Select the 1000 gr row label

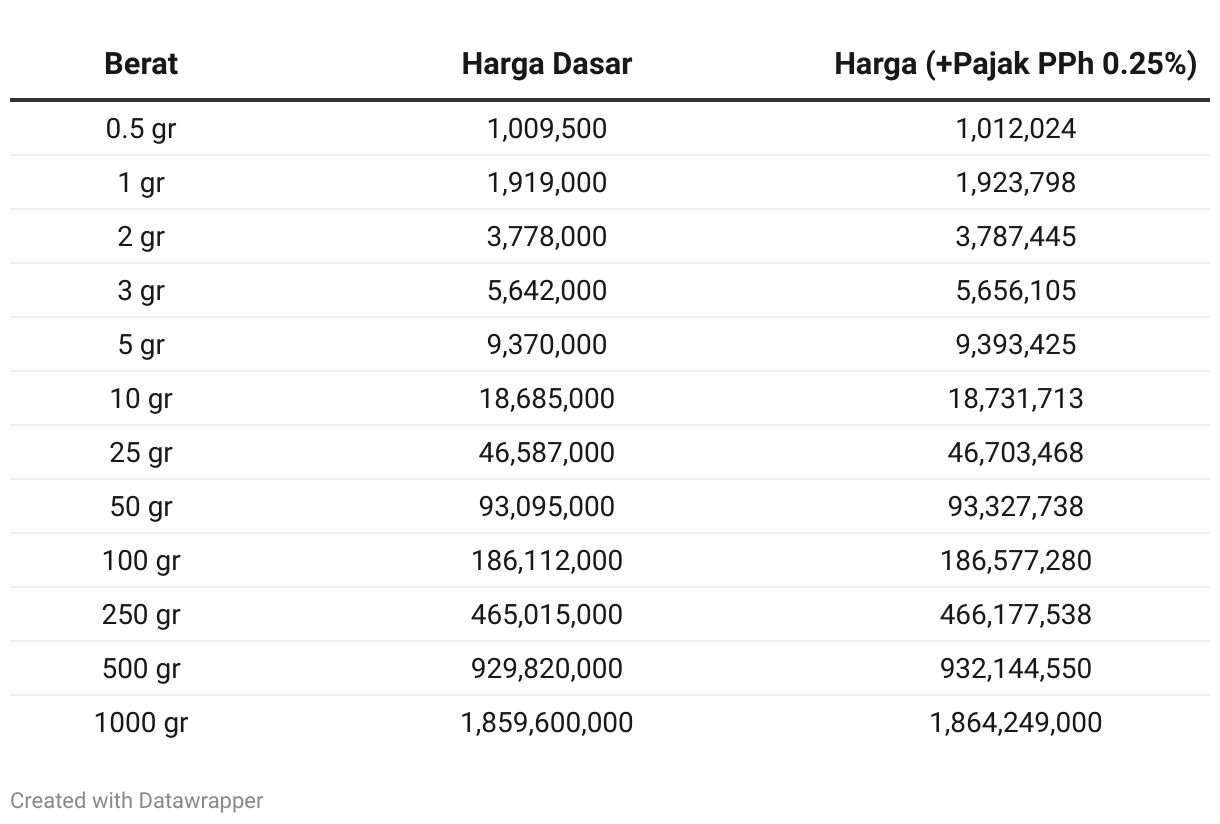(x=141, y=723)
